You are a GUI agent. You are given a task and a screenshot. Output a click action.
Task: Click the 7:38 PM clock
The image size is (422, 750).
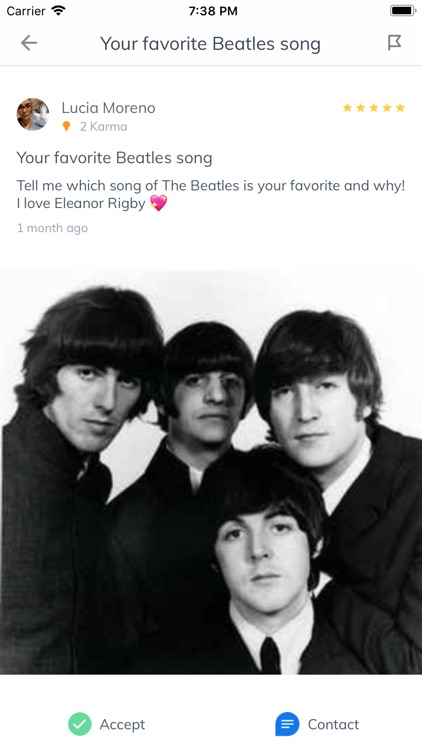point(213,11)
